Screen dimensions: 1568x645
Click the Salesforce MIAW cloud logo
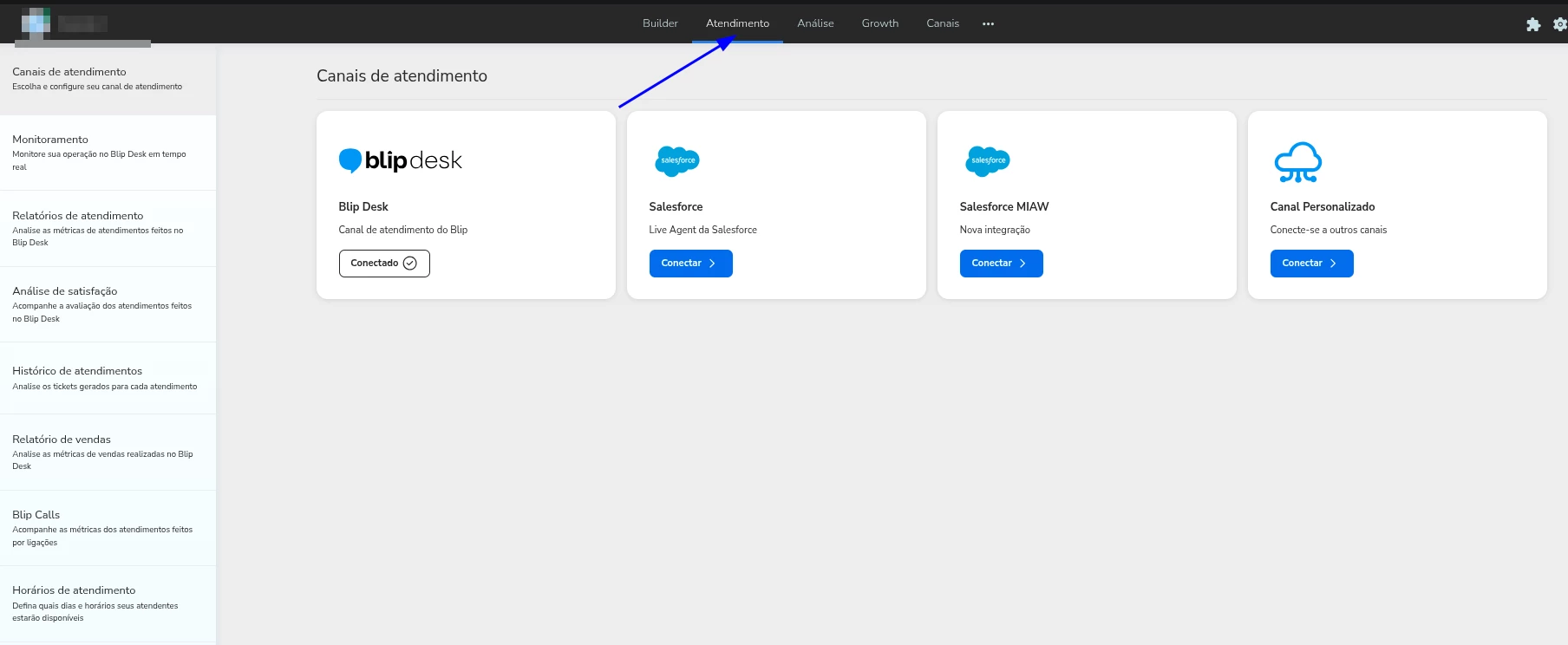pyautogui.click(x=988, y=161)
